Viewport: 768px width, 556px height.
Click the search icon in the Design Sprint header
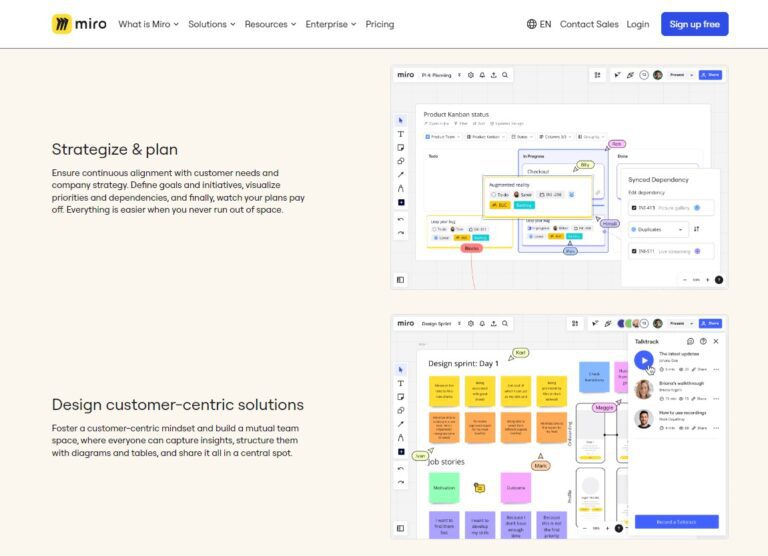505,324
